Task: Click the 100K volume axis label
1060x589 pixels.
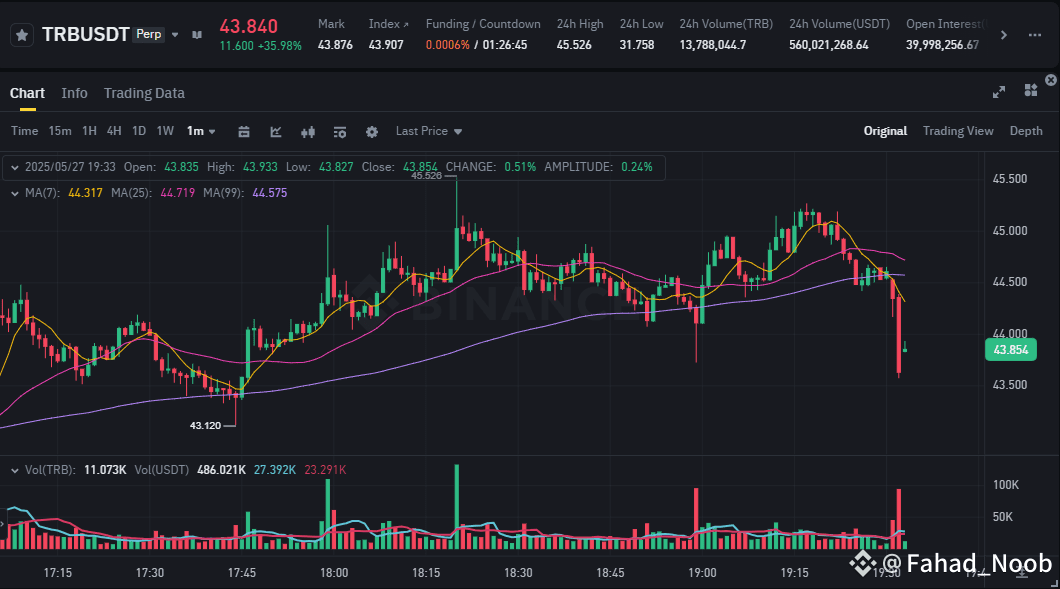Action: [1006, 485]
